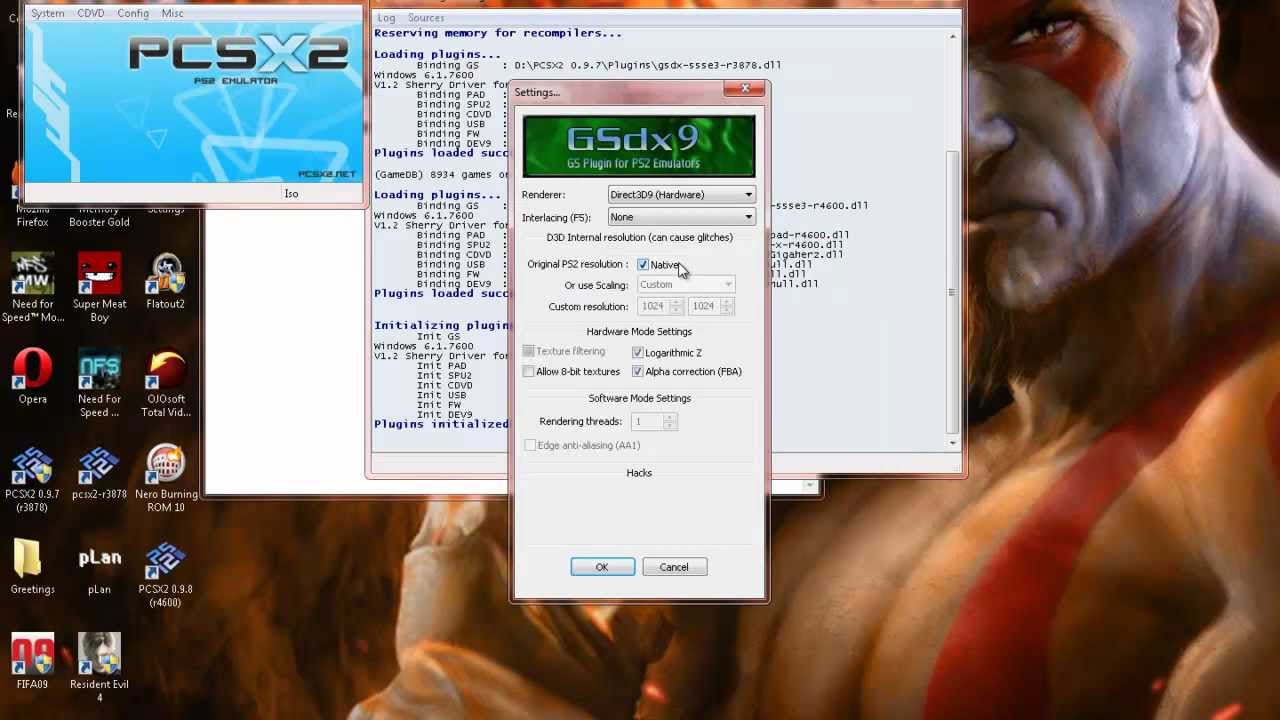Click the Texture filtering checkbox

[x=529, y=351]
